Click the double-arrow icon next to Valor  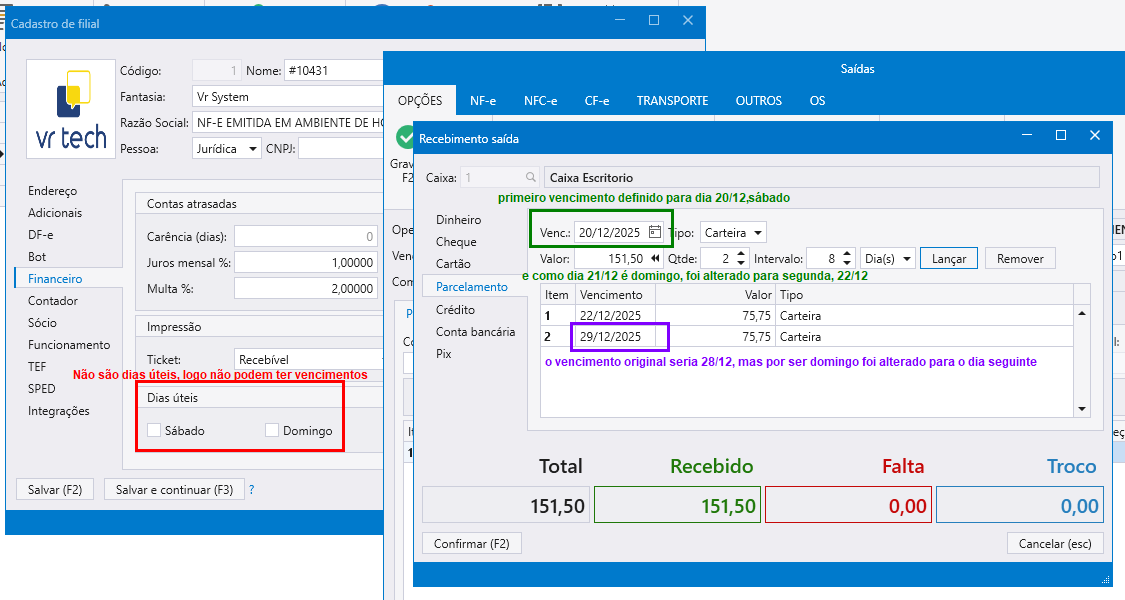[655, 258]
